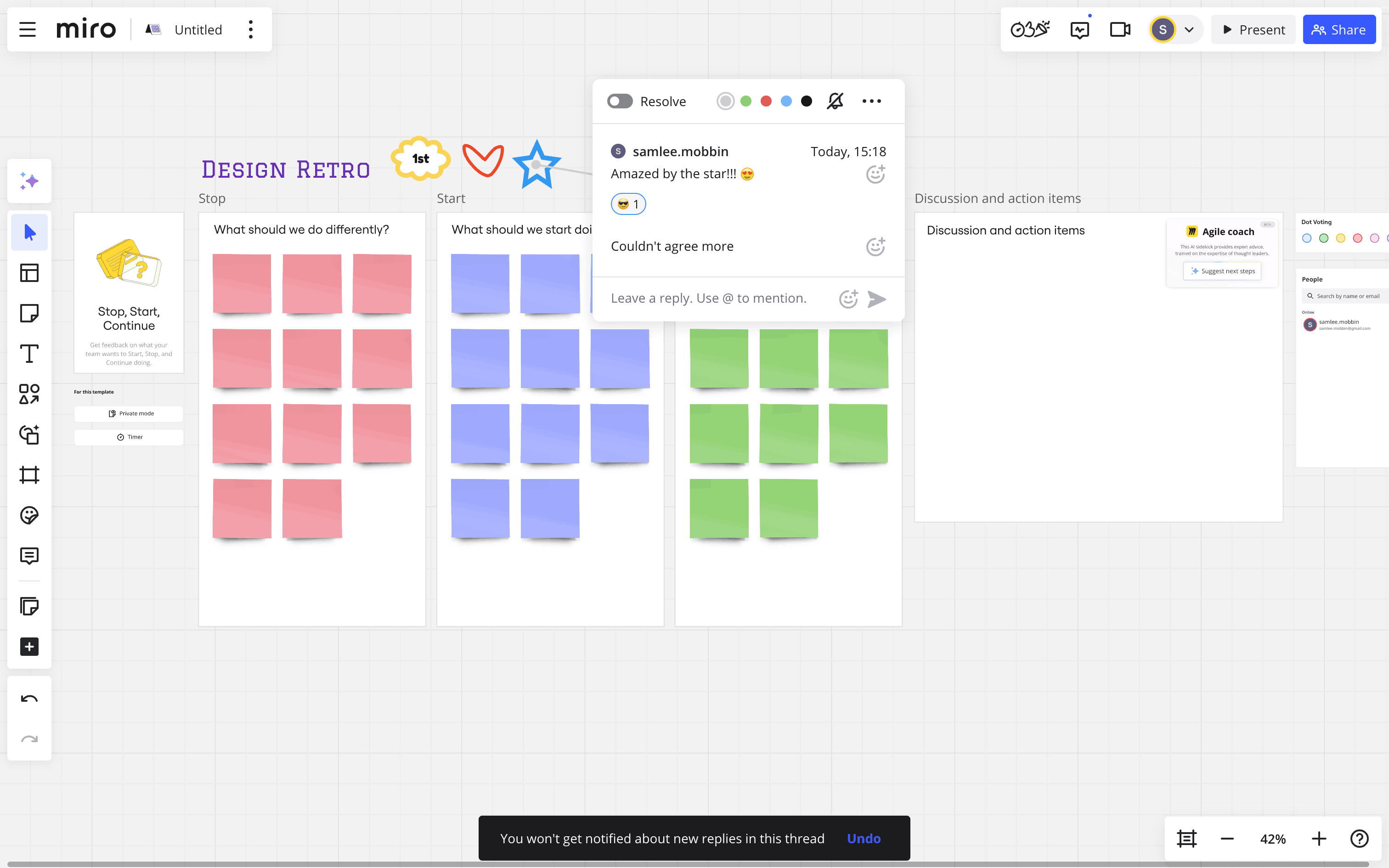Open the templates panel icon
This screenshot has width=1389, height=868.
(29, 273)
